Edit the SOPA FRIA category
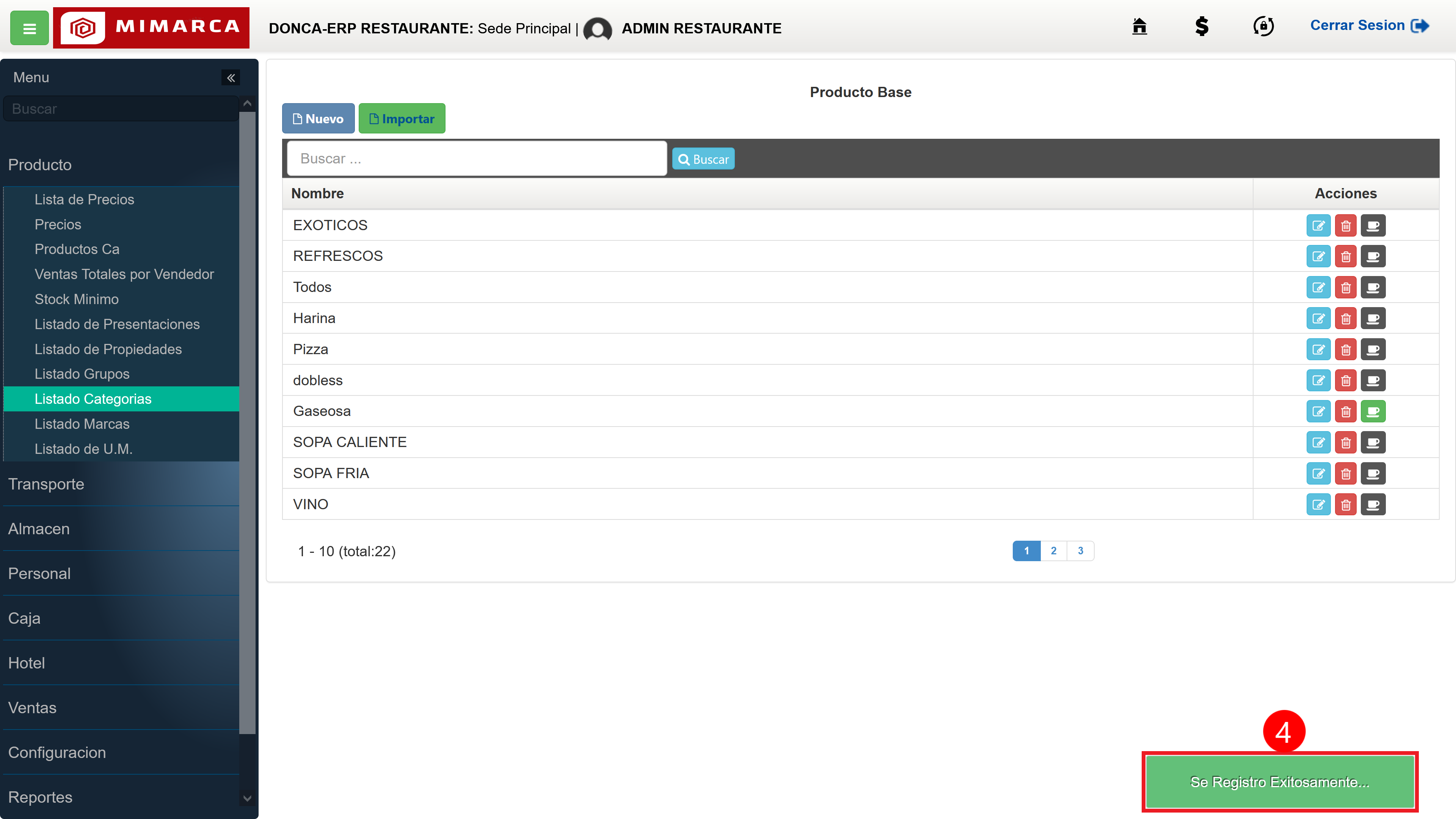This screenshot has width=1456, height=819. (1318, 474)
